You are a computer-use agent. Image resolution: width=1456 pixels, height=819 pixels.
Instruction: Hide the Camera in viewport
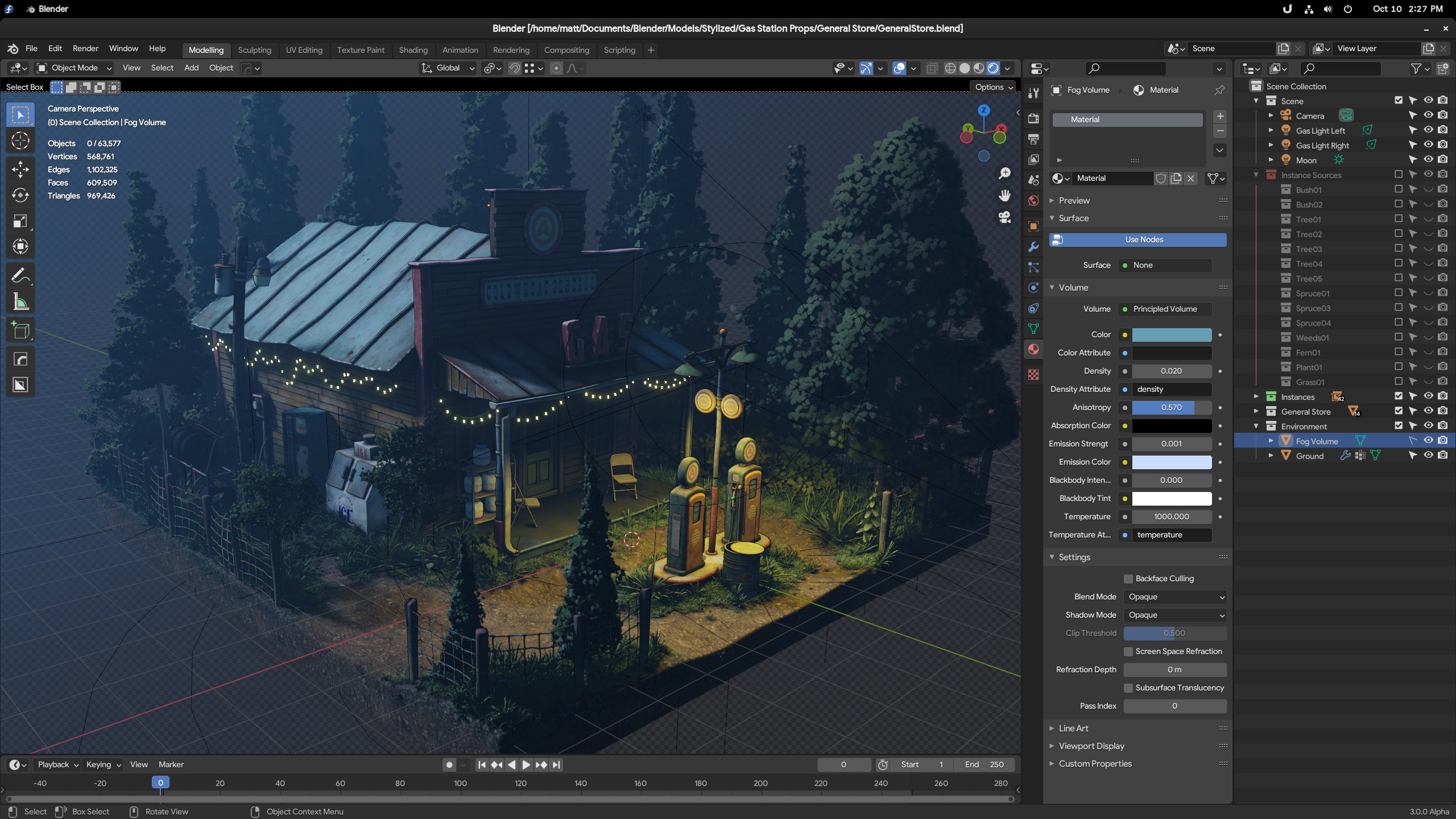coord(1428,115)
